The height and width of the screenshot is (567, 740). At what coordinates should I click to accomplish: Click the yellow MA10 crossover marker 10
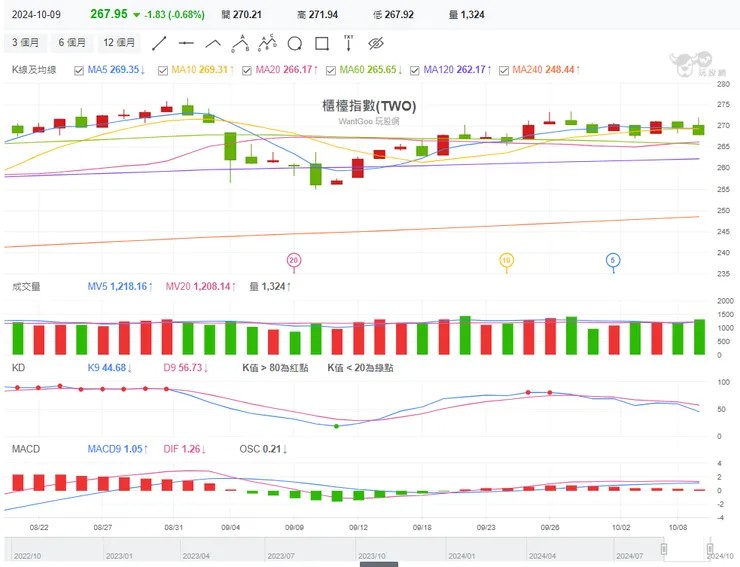[x=506, y=260]
